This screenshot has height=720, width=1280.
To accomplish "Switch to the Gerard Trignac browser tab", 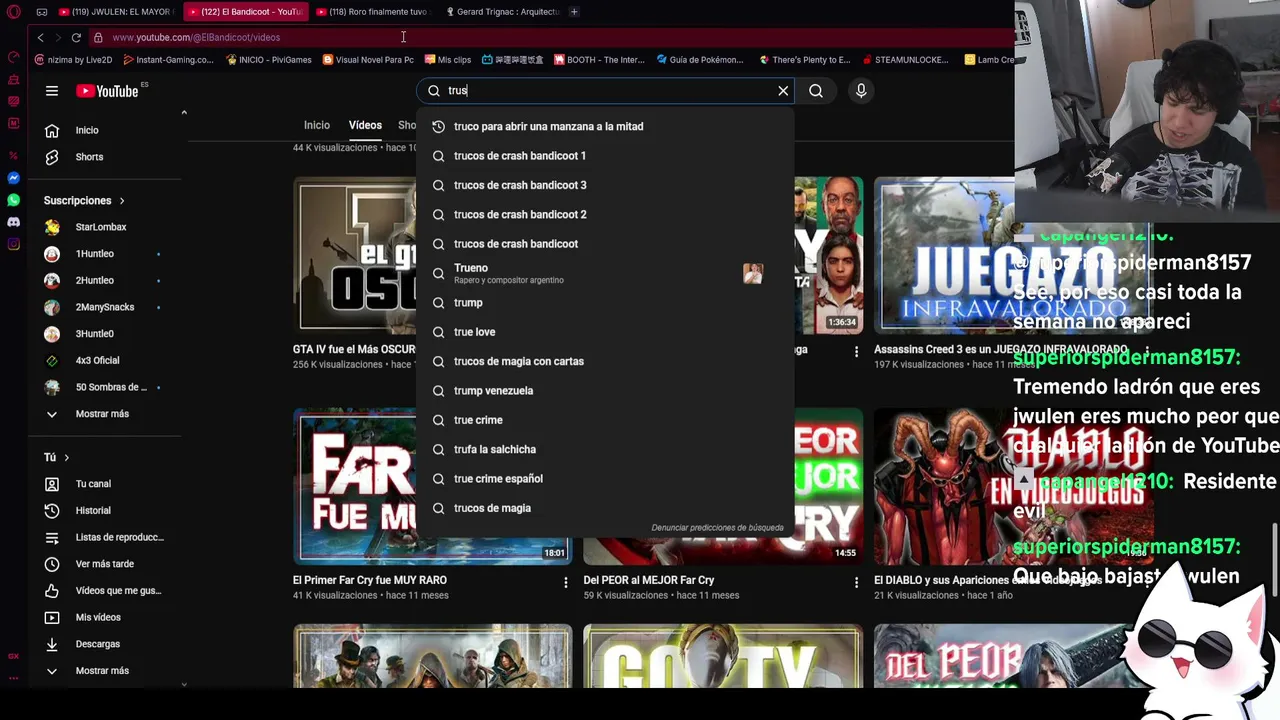I will point(501,12).
